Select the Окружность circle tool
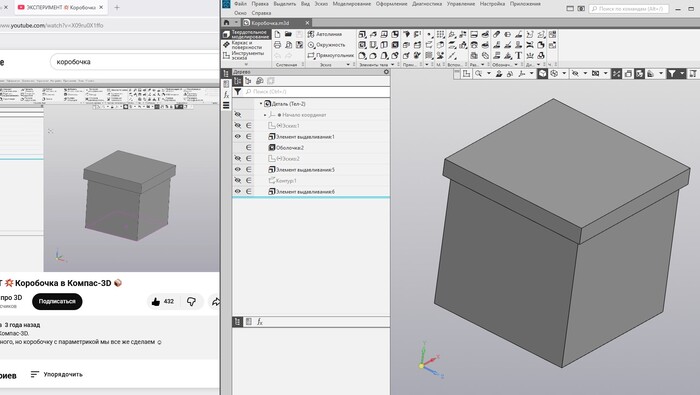700x395 pixels. point(326,45)
